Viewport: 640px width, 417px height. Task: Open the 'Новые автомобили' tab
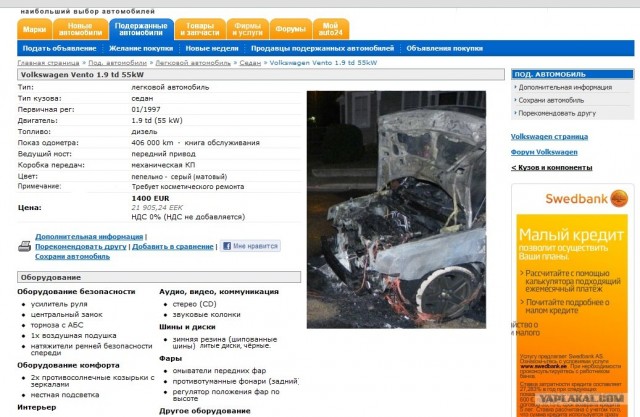[80, 29]
